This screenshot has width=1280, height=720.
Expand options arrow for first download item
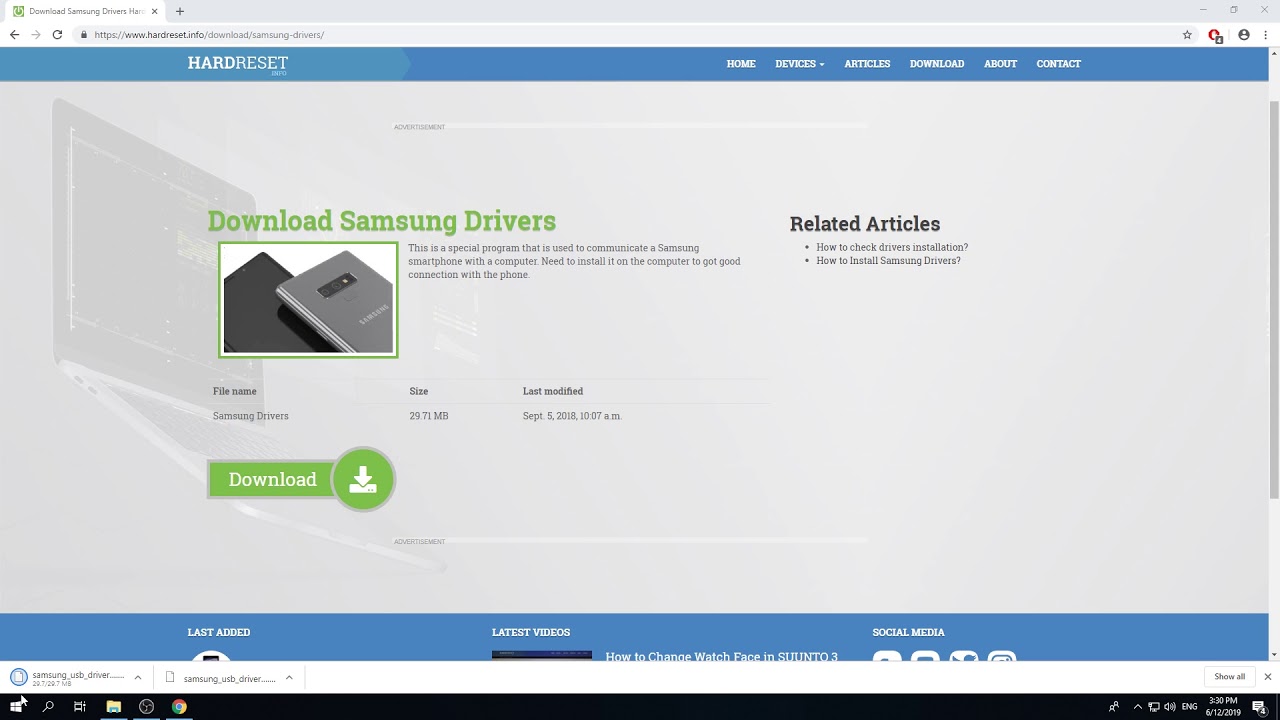(x=138, y=677)
